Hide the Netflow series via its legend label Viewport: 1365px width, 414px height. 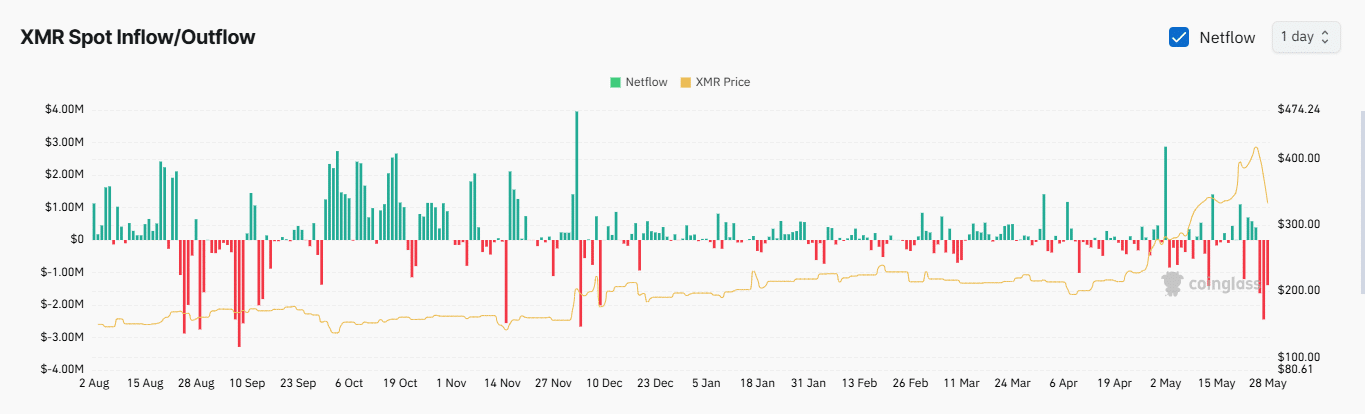pos(646,82)
